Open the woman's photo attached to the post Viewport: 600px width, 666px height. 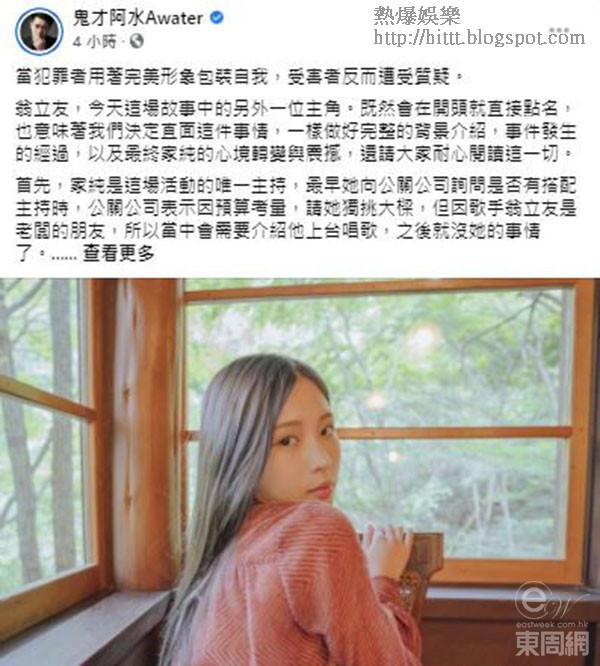click(300, 472)
